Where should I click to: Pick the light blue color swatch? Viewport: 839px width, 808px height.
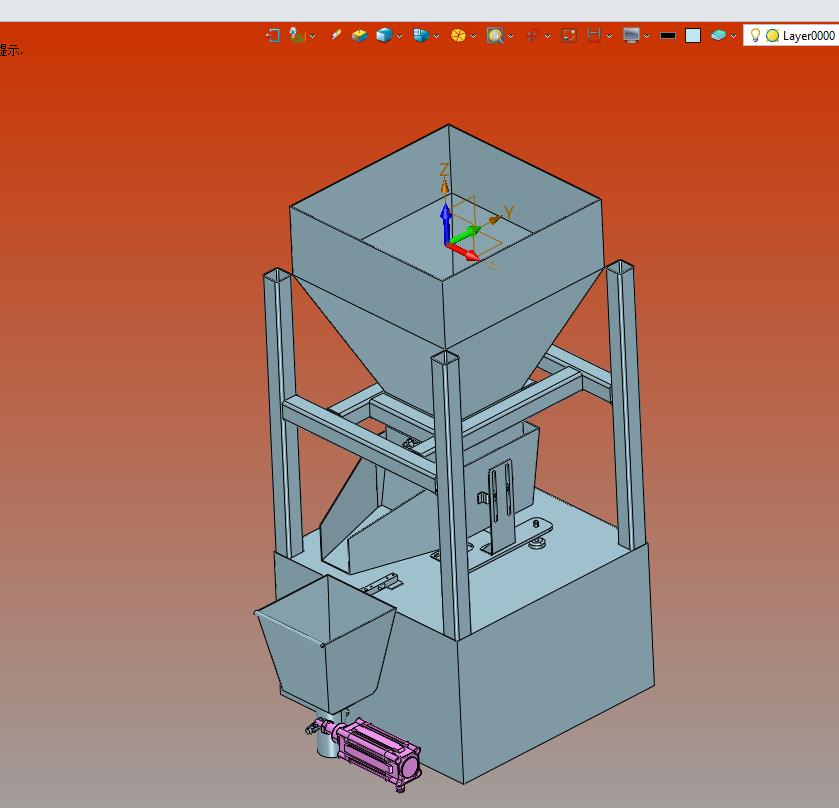click(x=693, y=36)
